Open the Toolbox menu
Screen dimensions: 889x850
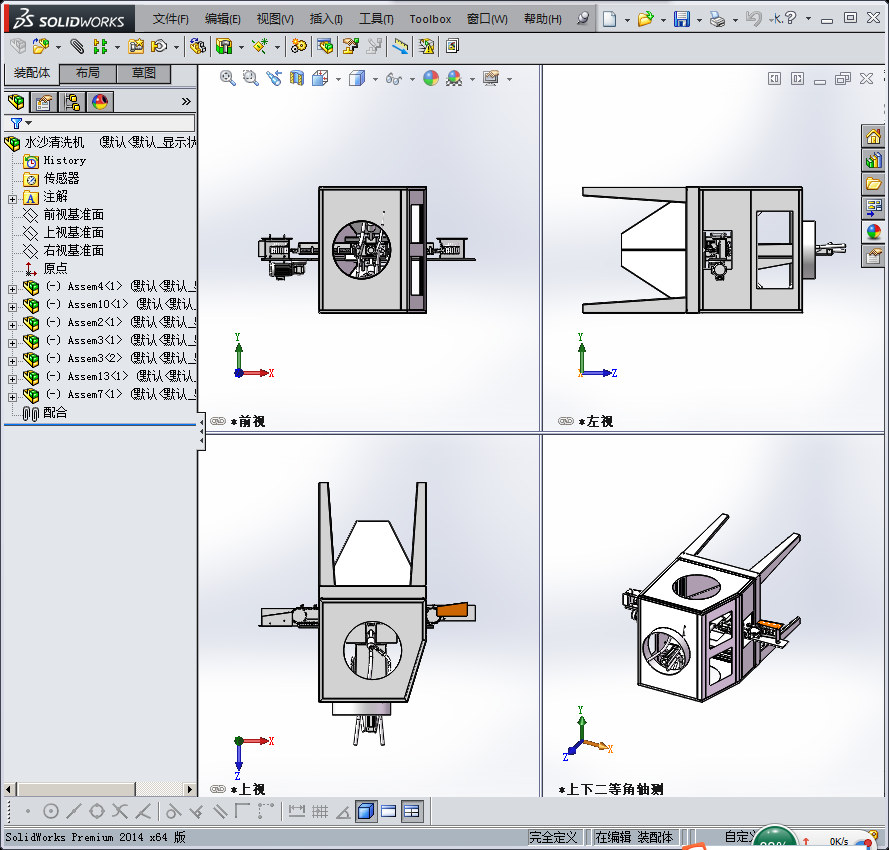(x=430, y=19)
